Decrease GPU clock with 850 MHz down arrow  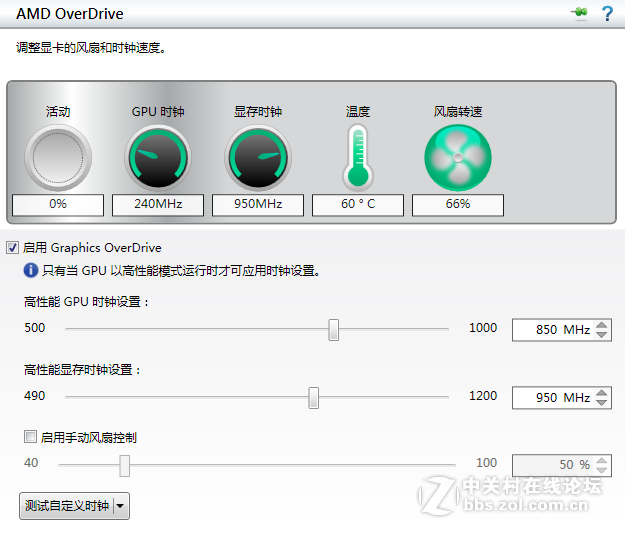[x=601, y=334]
